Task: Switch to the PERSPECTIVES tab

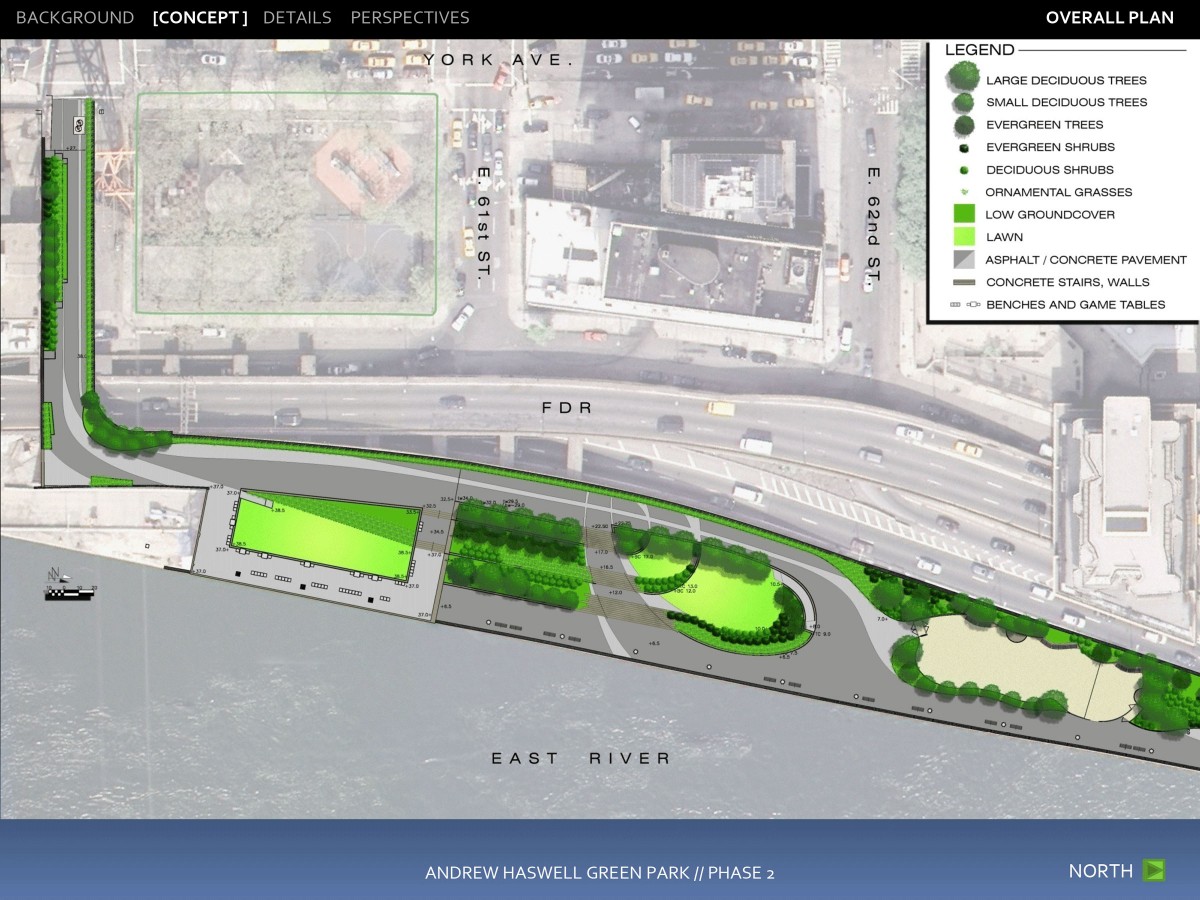Action: click(409, 18)
